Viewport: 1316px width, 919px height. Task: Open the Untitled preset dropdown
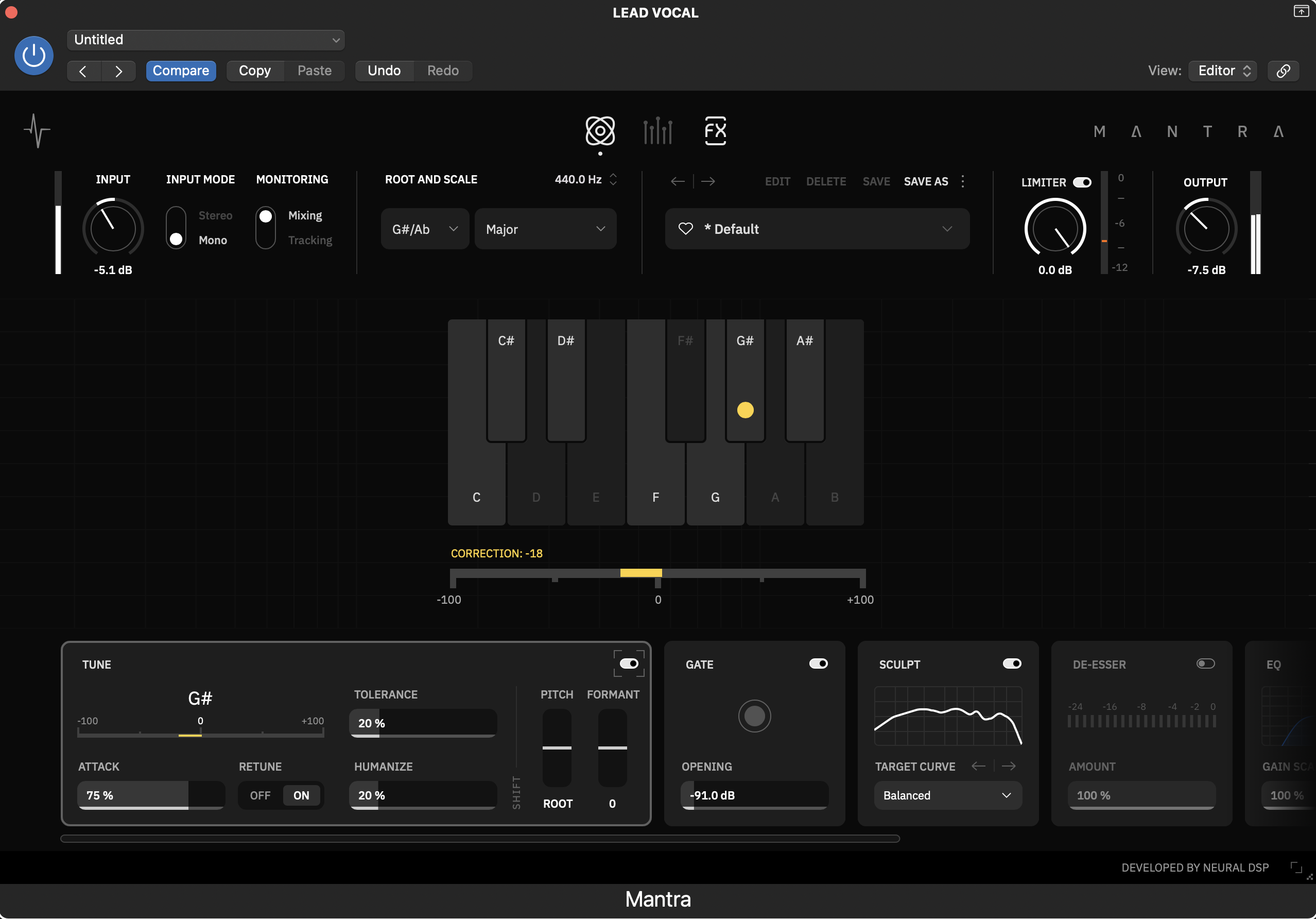206,40
